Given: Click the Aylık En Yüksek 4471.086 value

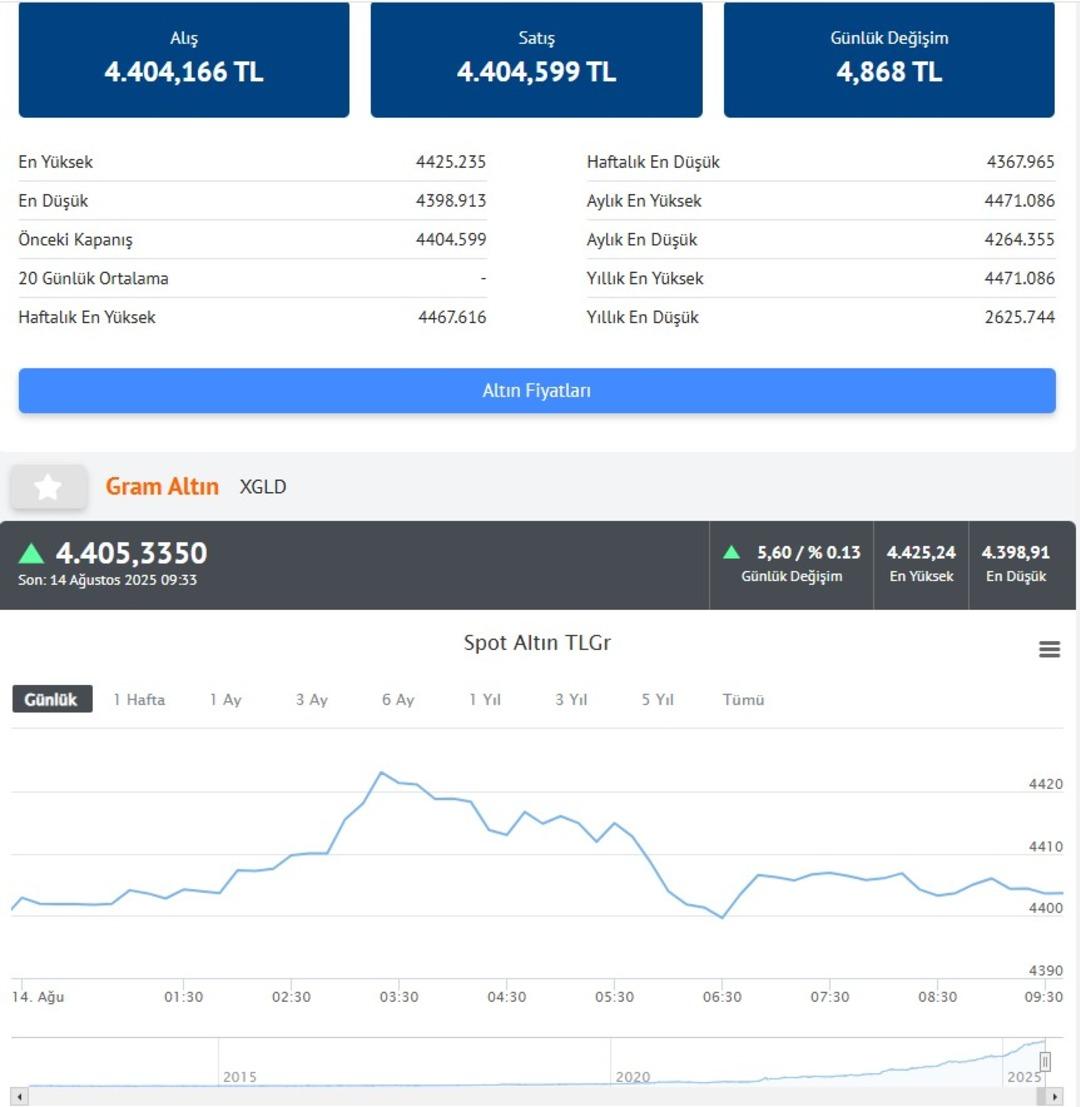Looking at the screenshot, I should click(x=1019, y=201).
